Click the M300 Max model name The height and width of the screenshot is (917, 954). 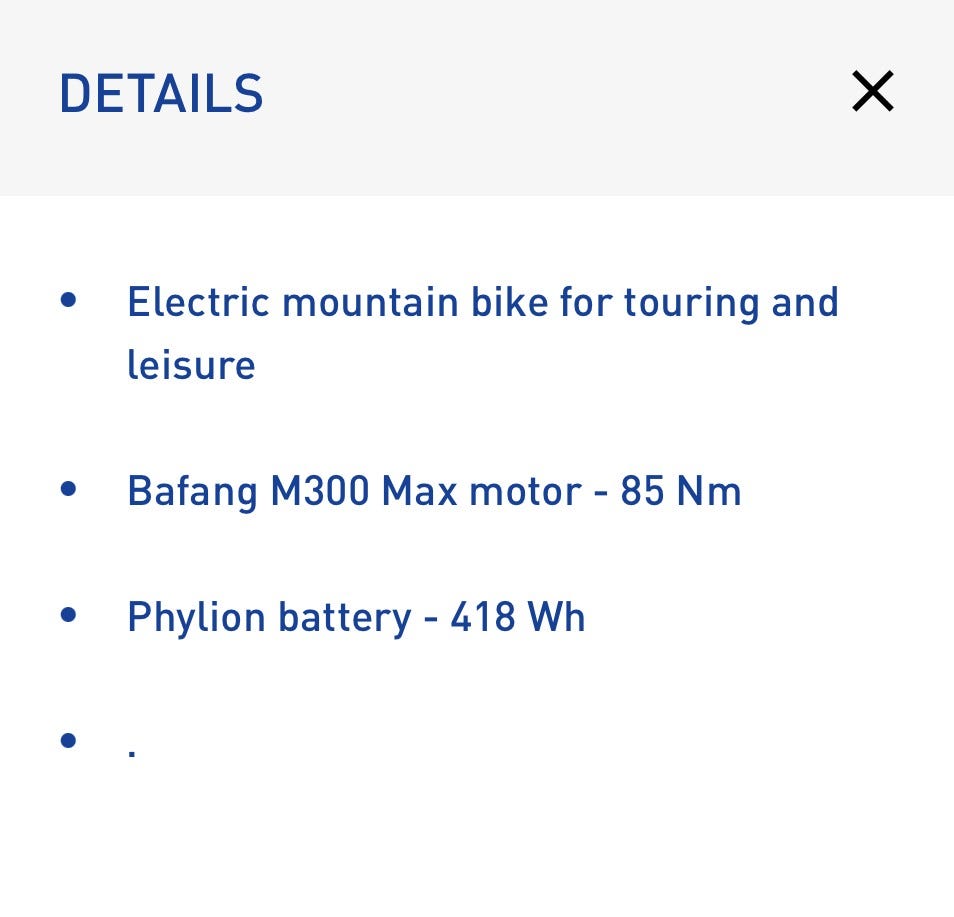(363, 492)
